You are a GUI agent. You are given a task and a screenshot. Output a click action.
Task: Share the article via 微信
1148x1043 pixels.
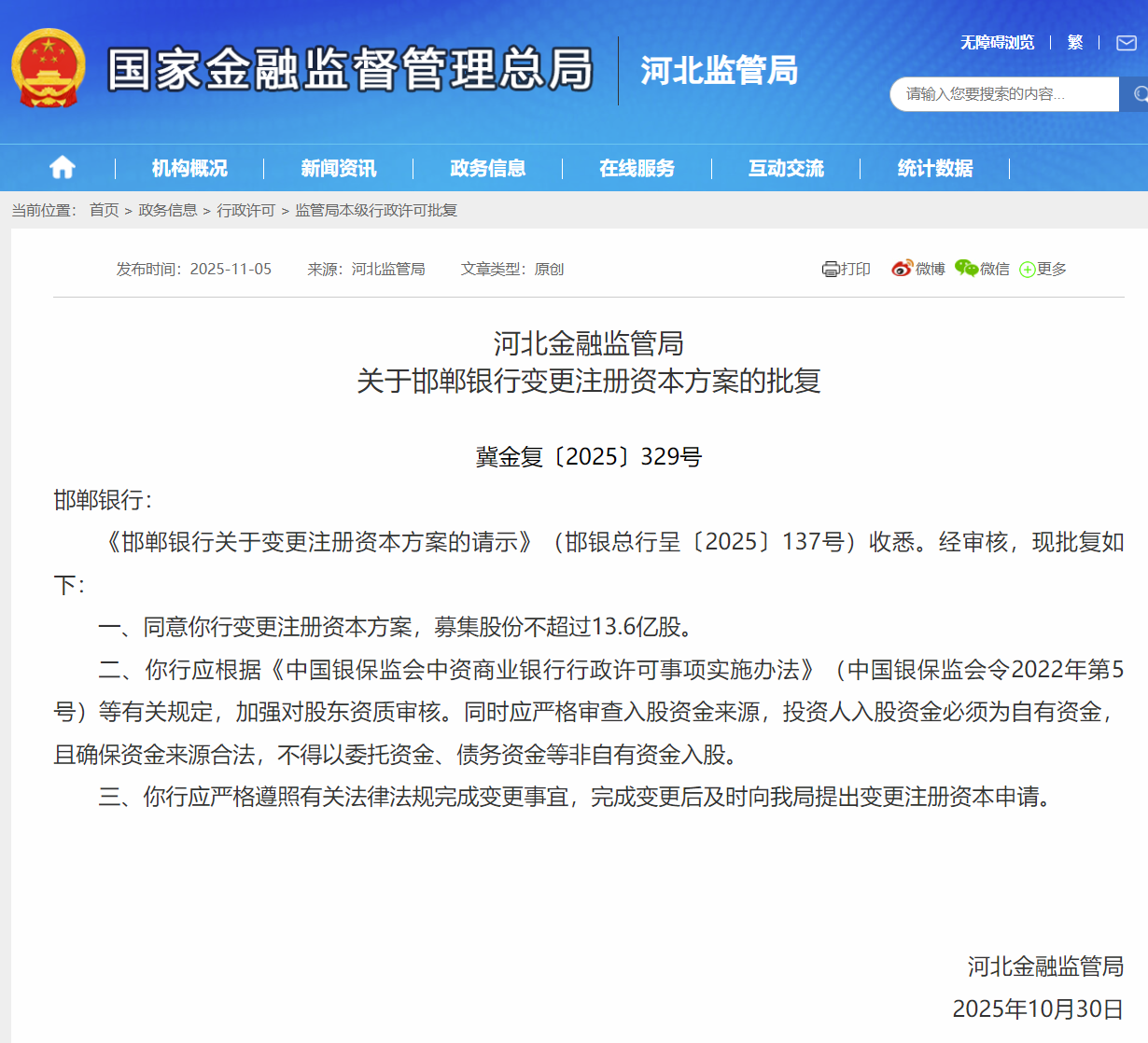982,269
